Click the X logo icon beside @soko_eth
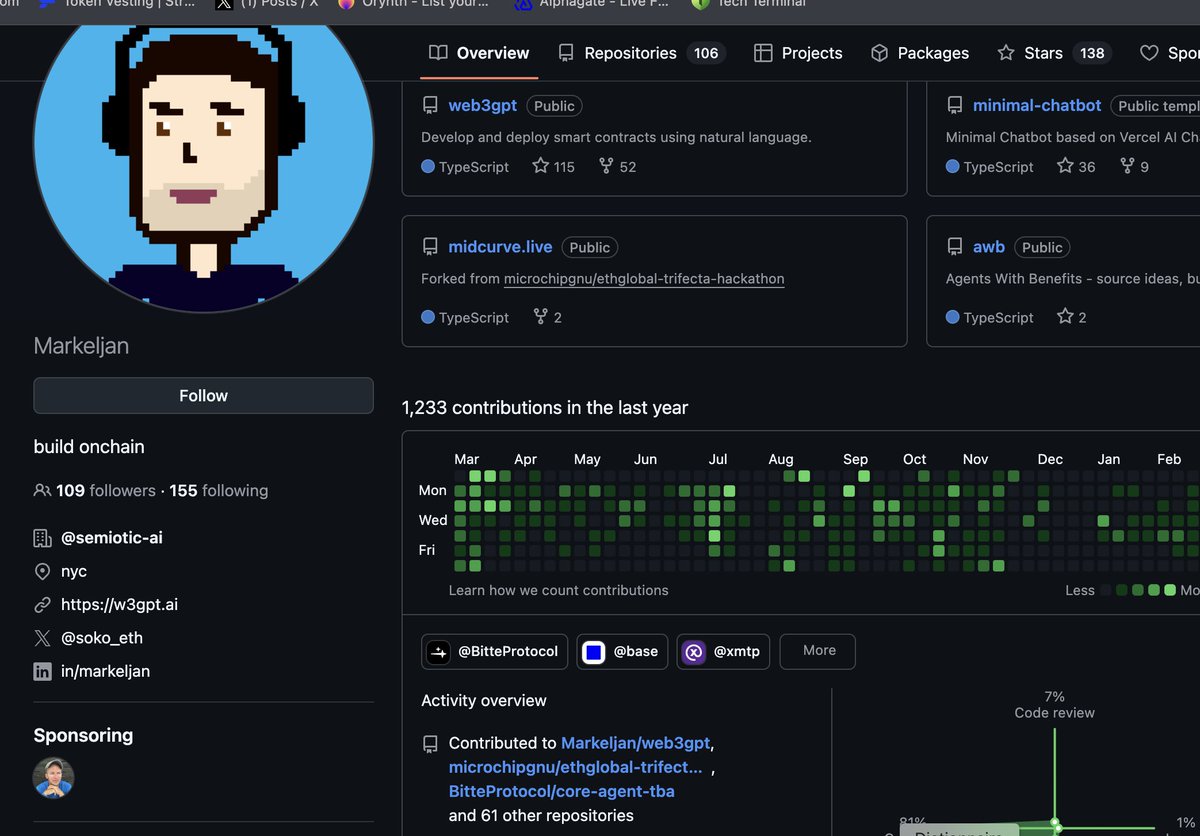Image resolution: width=1200 pixels, height=836 pixels. (42, 638)
